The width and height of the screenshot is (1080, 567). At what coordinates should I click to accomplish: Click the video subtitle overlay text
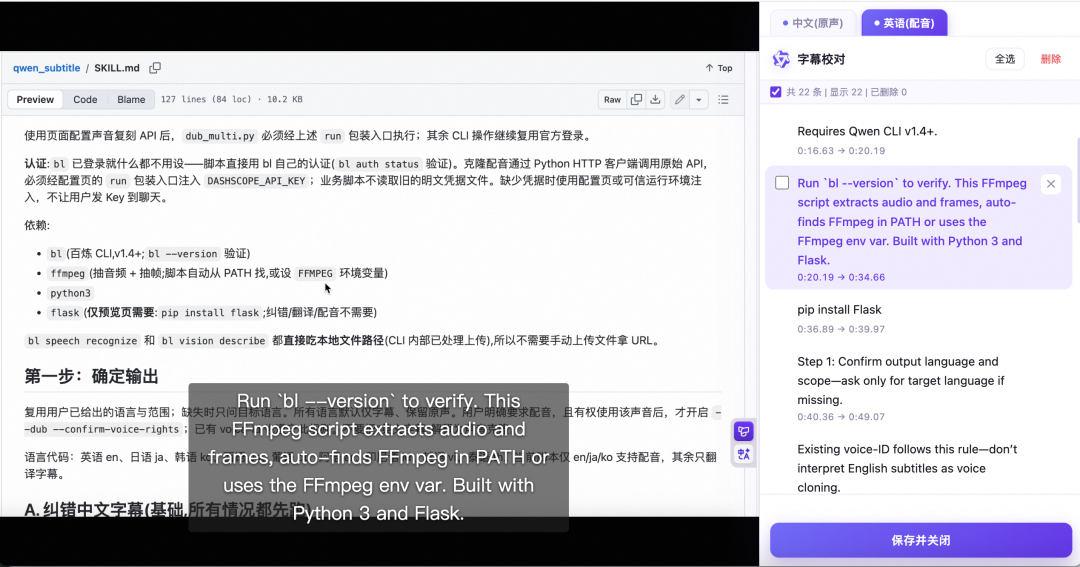[379, 457]
